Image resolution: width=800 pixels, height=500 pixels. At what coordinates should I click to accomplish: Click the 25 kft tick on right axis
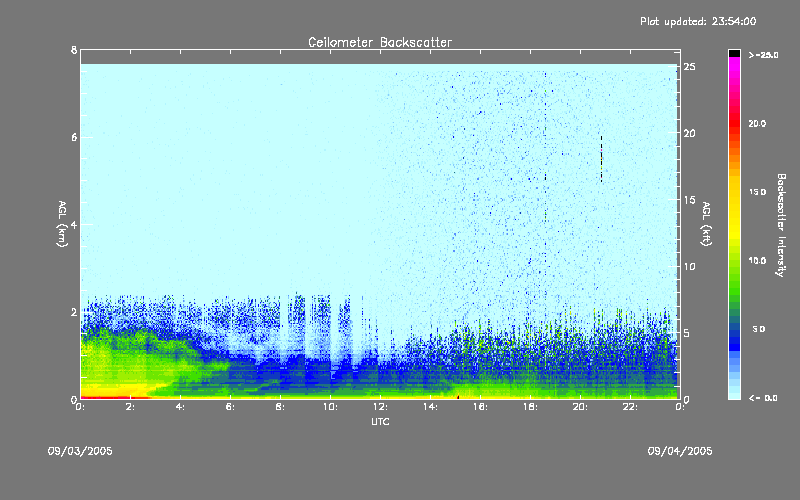689,67
